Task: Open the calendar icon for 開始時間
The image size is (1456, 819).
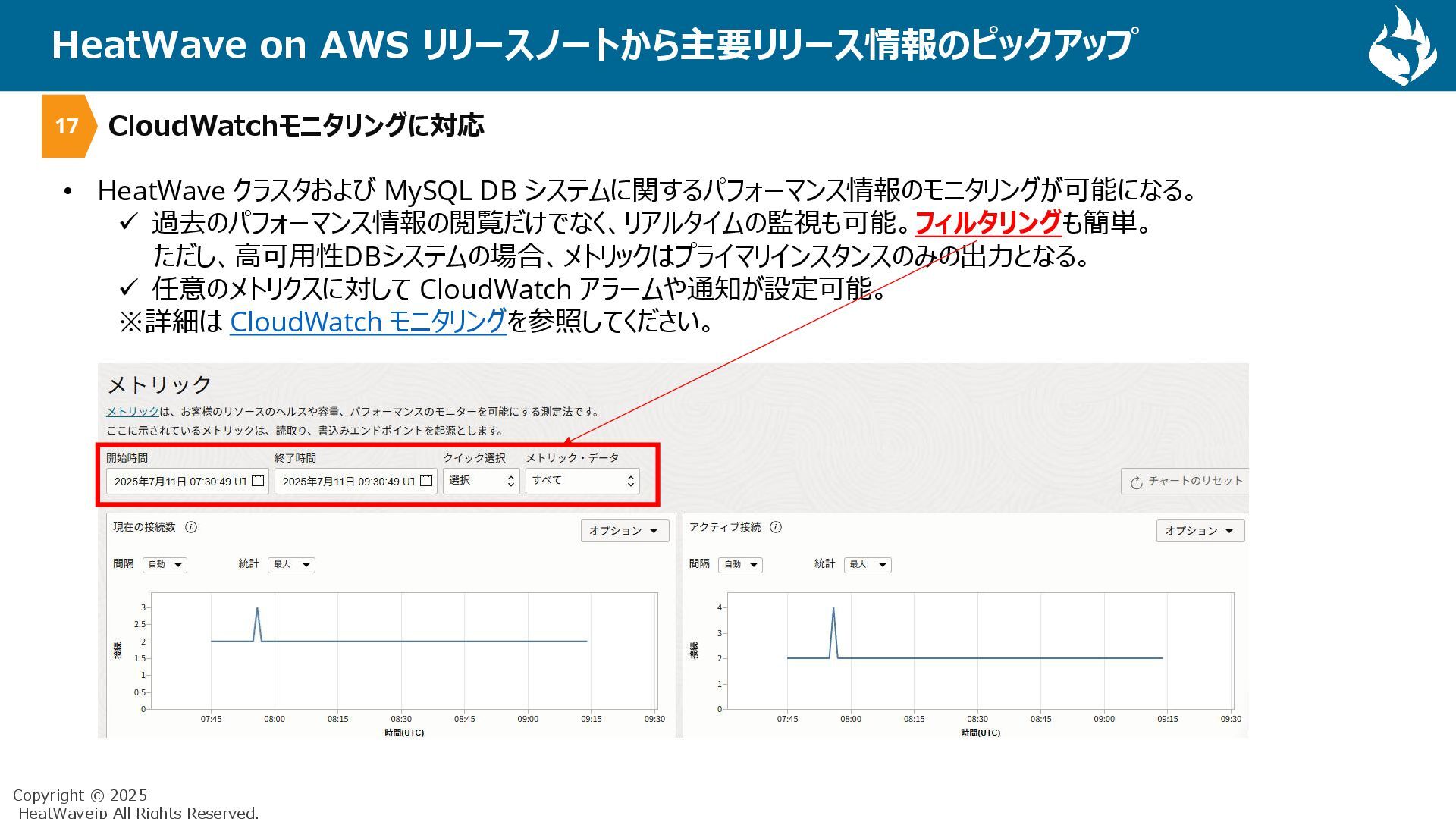Action: tap(258, 481)
